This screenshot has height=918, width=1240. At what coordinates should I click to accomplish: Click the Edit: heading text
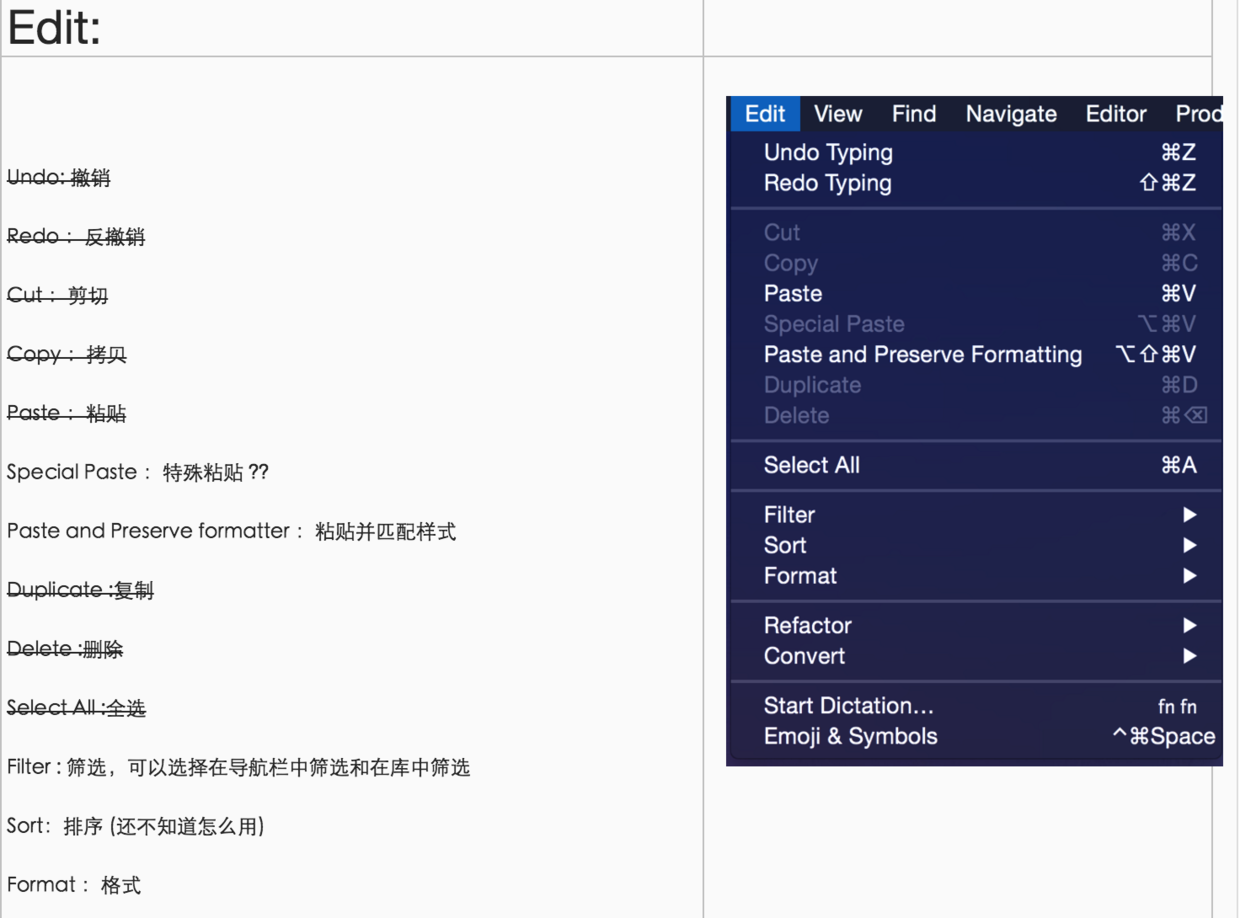click(x=54, y=27)
